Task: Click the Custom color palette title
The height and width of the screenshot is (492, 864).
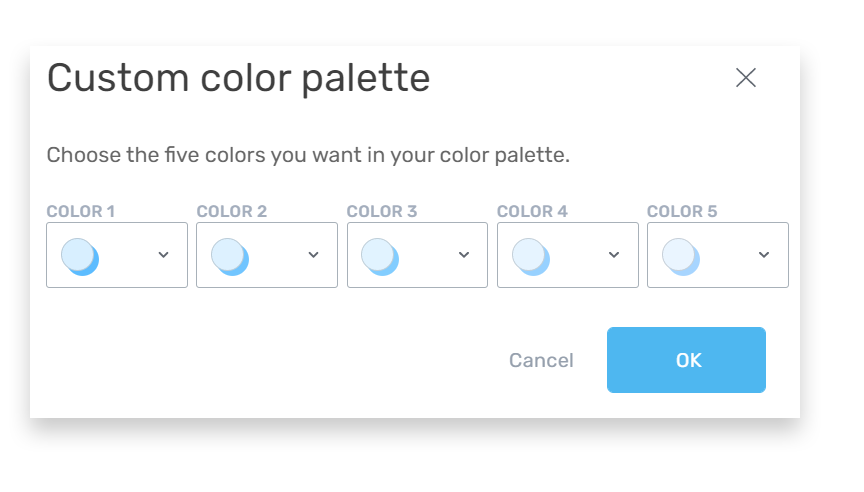Action: click(238, 78)
